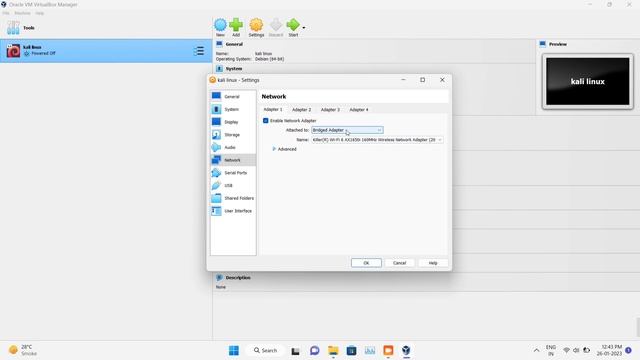Open the File menu in VirtualBox Manager
The image size is (640, 360).
pos(6,13)
